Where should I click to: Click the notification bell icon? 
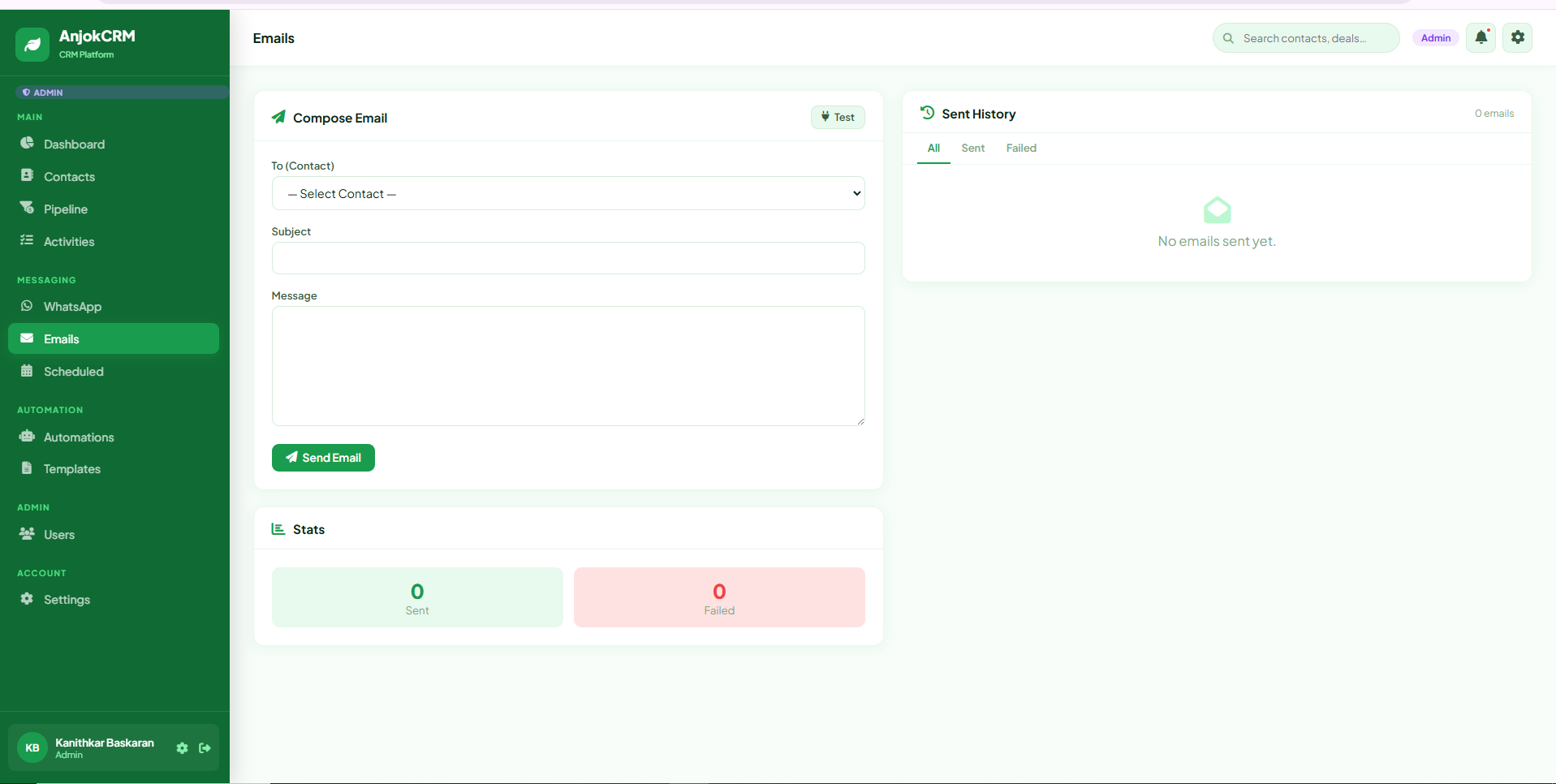coord(1481,37)
